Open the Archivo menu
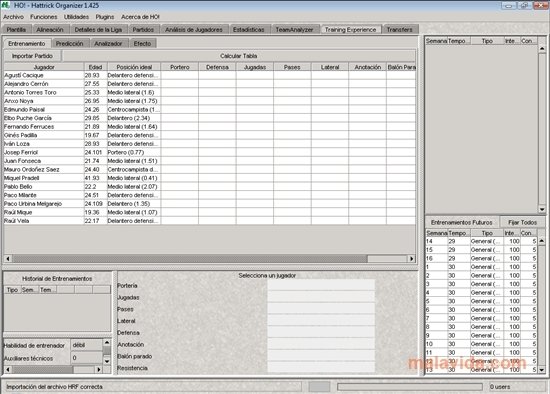This screenshot has width=550, height=394. (13, 17)
